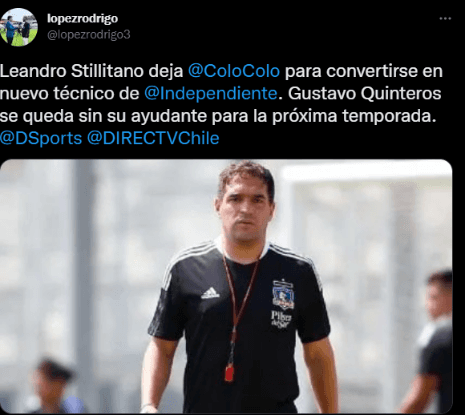Click the 'próxima temporada' text in tweet
This screenshot has width=465, height=415.
pos(354,116)
